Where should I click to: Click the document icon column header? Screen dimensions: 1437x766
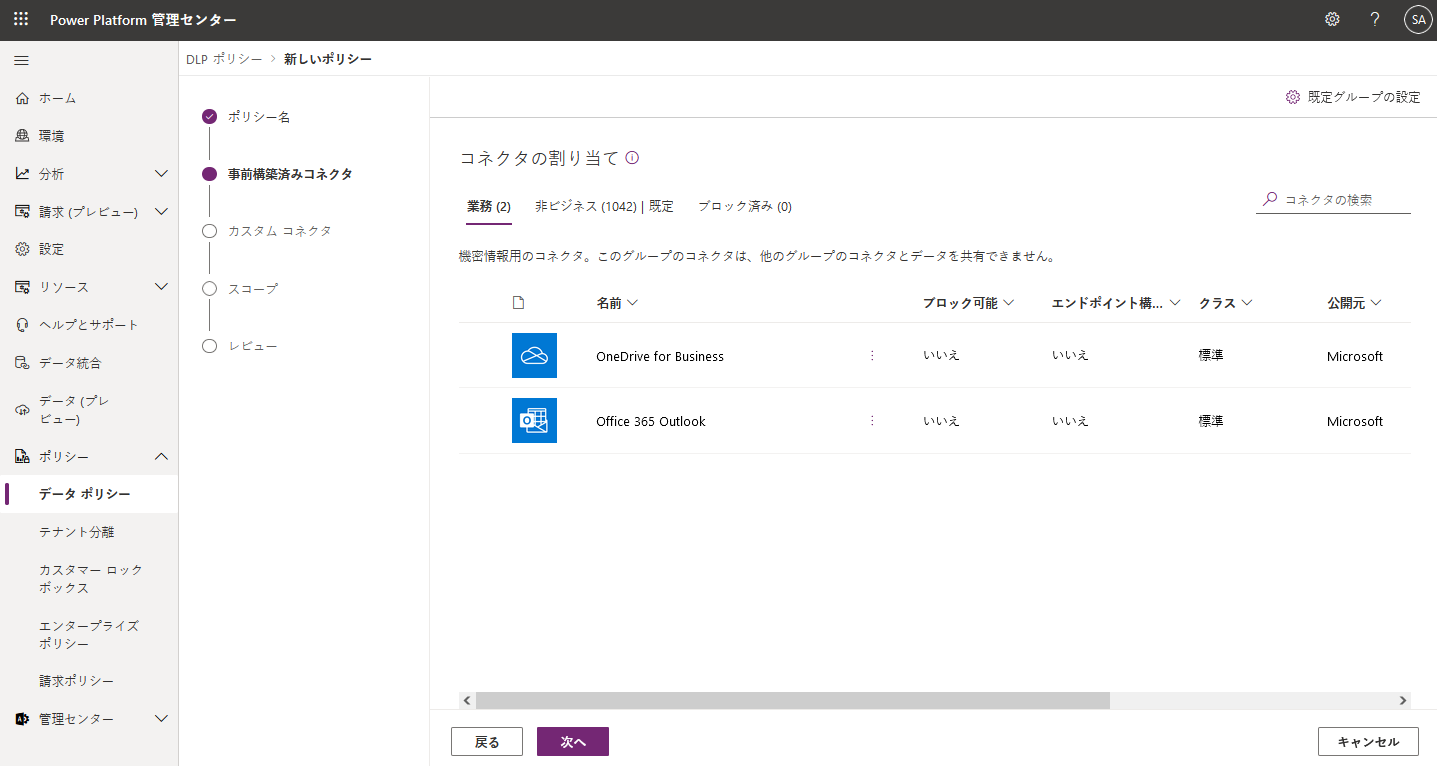pos(518,303)
